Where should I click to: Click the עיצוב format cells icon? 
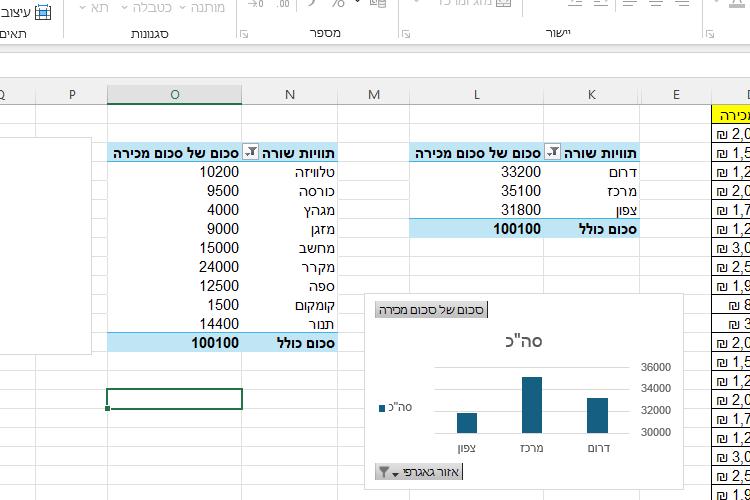tap(42, 12)
